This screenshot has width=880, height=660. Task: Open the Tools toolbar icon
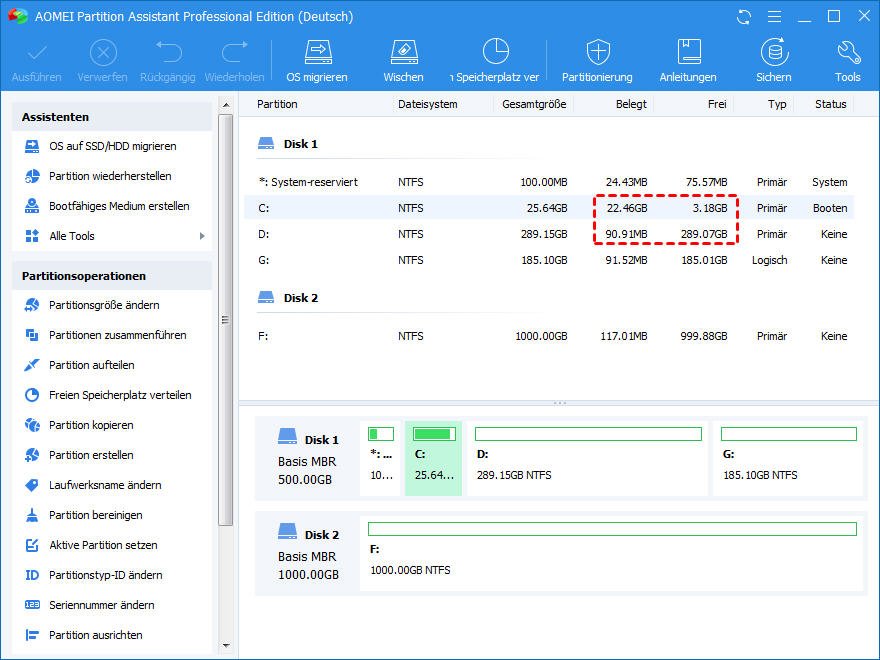pyautogui.click(x=847, y=60)
